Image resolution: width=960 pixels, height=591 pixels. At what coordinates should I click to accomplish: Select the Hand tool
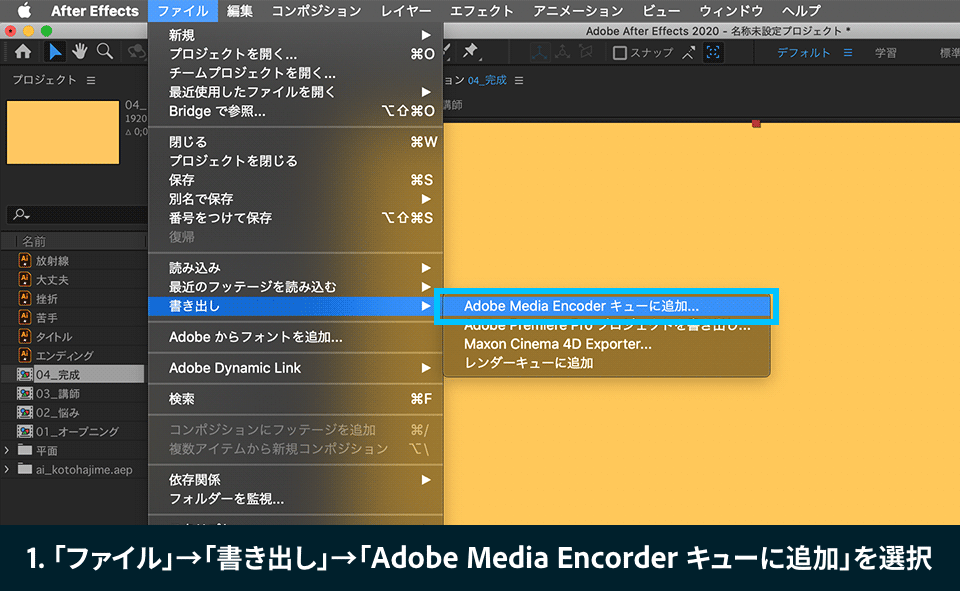pyautogui.click(x=80, y=52)
